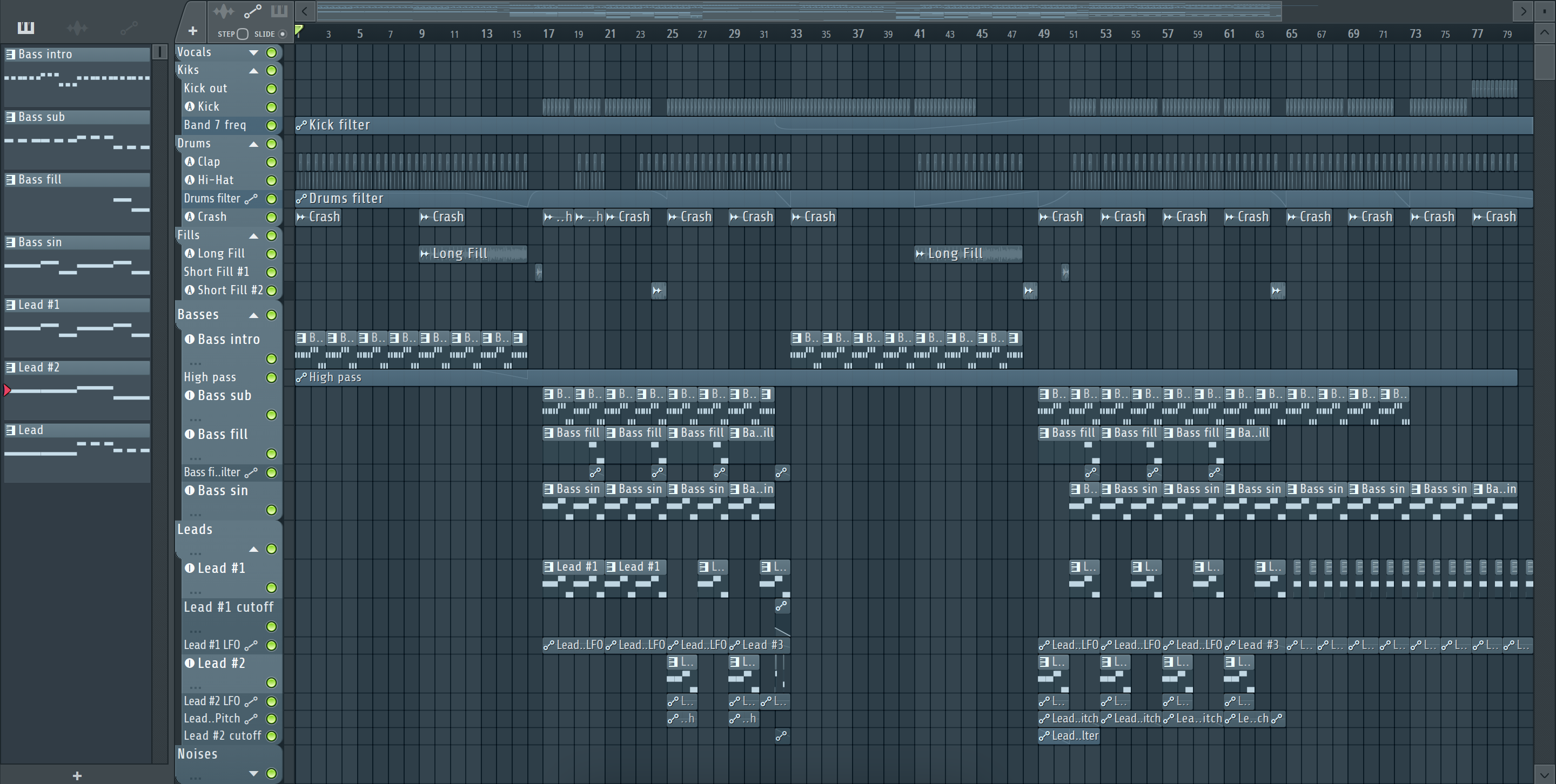Collapse the Kiks track group
The width and height of the screenshot is (1556, 784).
254,71
